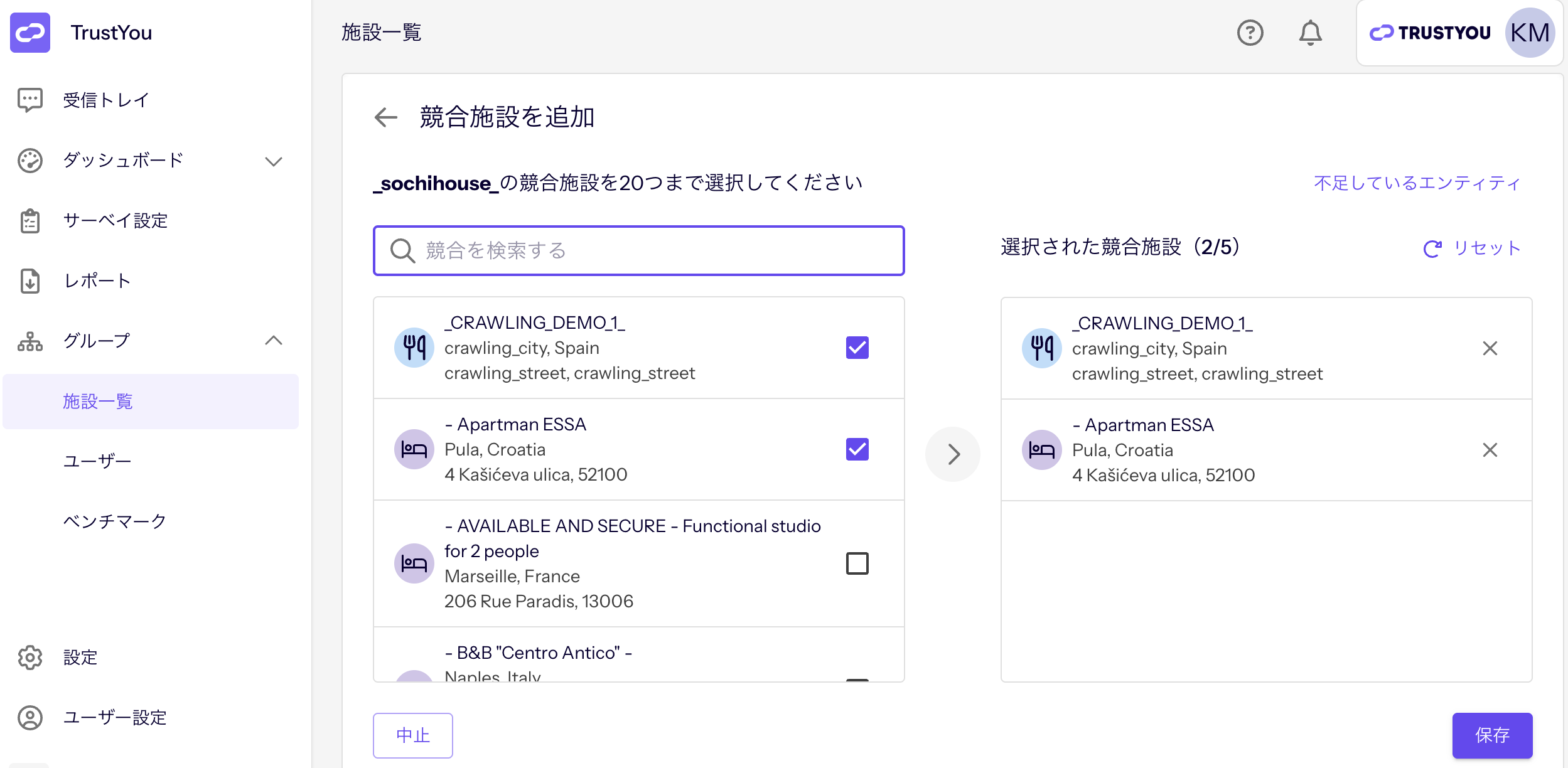
Task: Remove _CRAWLING_DEMO_1_ from selected competitors
Action: tap(1490, 348)
